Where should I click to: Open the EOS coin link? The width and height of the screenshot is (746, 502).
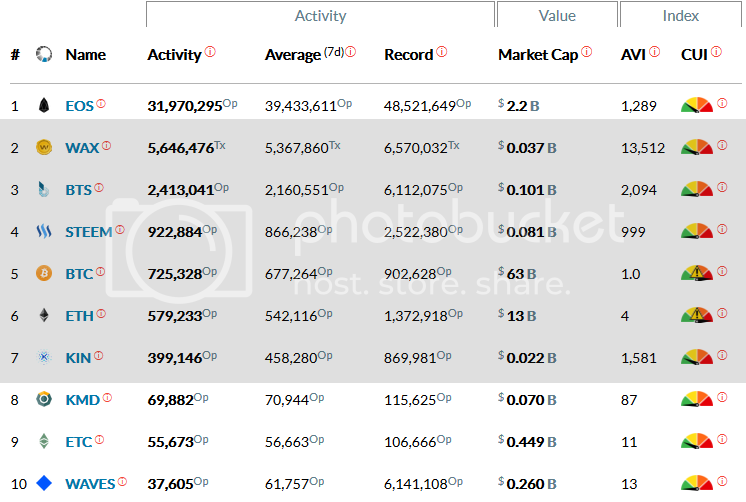pos(79,106)
